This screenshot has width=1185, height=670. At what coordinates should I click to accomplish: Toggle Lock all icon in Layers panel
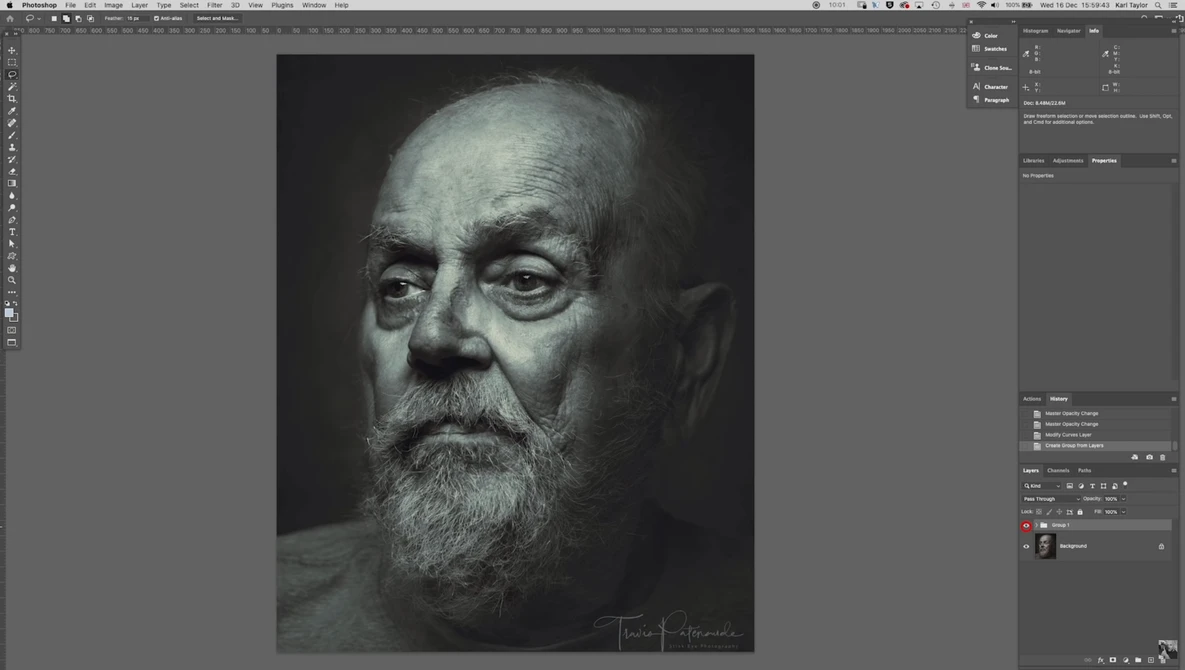(x=1080, y=512)
